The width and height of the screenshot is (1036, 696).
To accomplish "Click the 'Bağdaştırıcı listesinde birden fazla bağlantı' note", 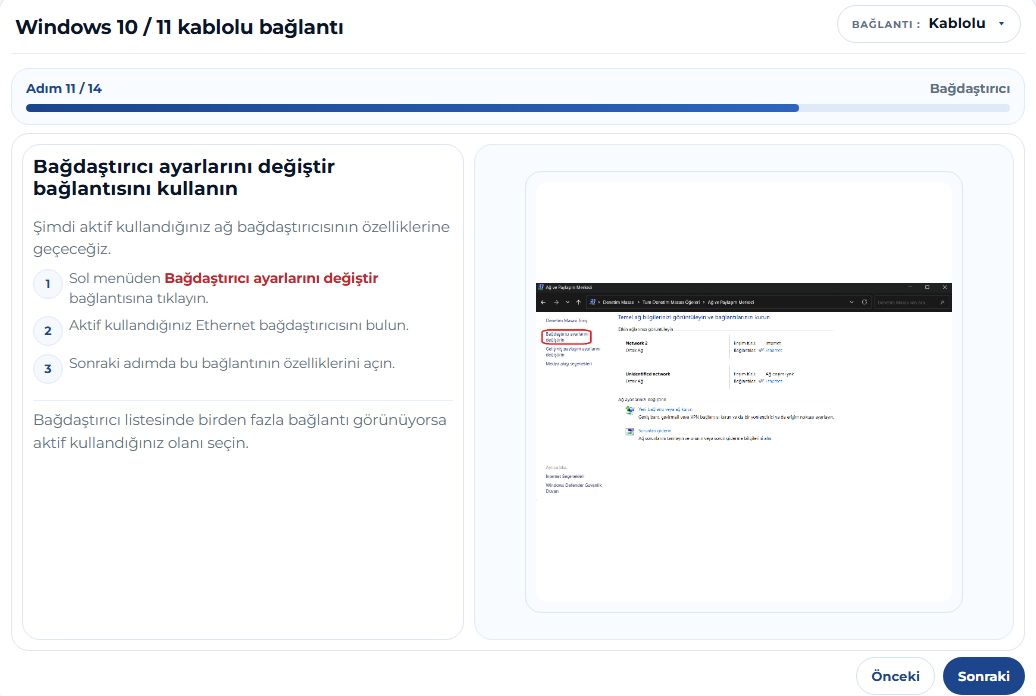I will [x=240, y=431].
